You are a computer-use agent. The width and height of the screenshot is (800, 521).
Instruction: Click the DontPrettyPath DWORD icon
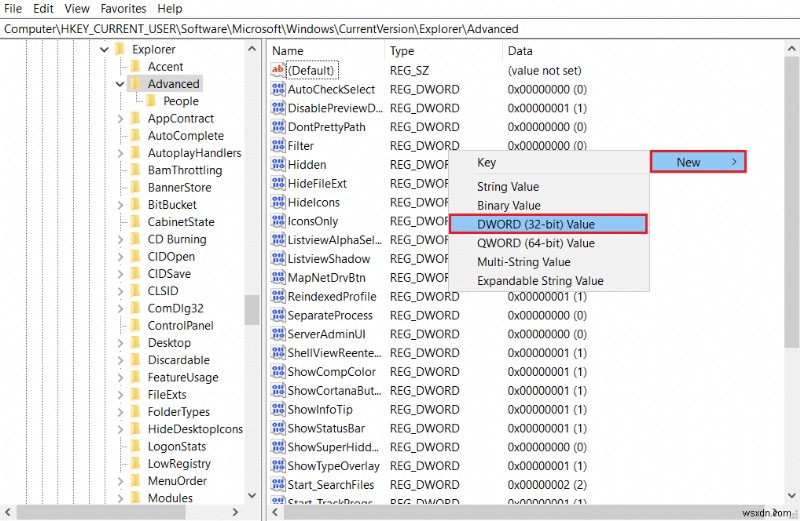pyautogui.click(x=278, y=127)
